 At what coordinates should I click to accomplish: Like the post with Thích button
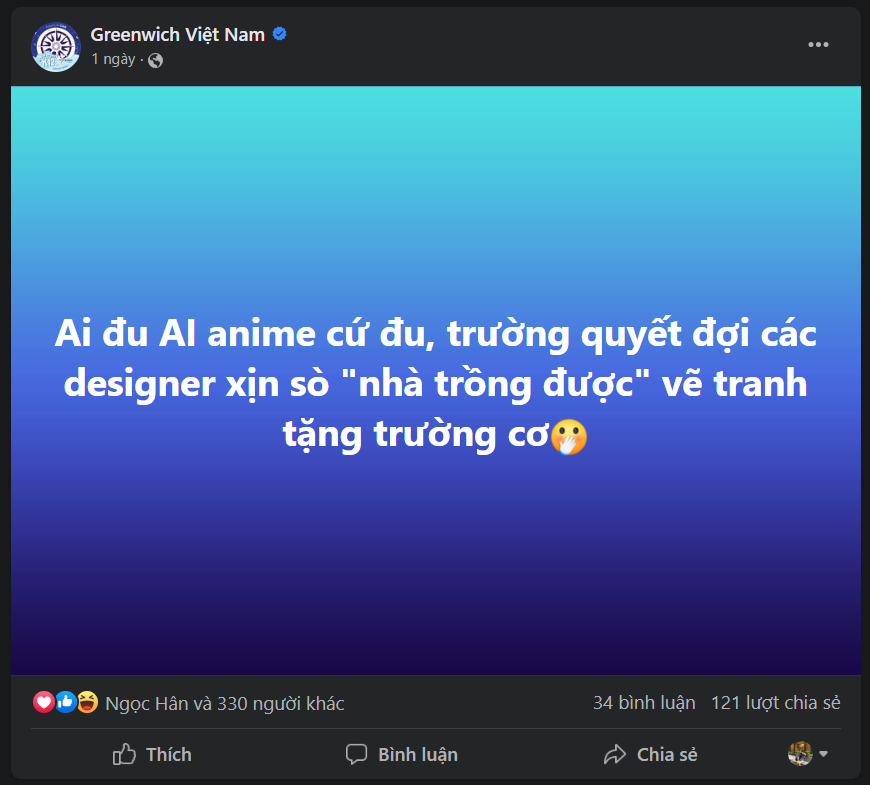152,754
